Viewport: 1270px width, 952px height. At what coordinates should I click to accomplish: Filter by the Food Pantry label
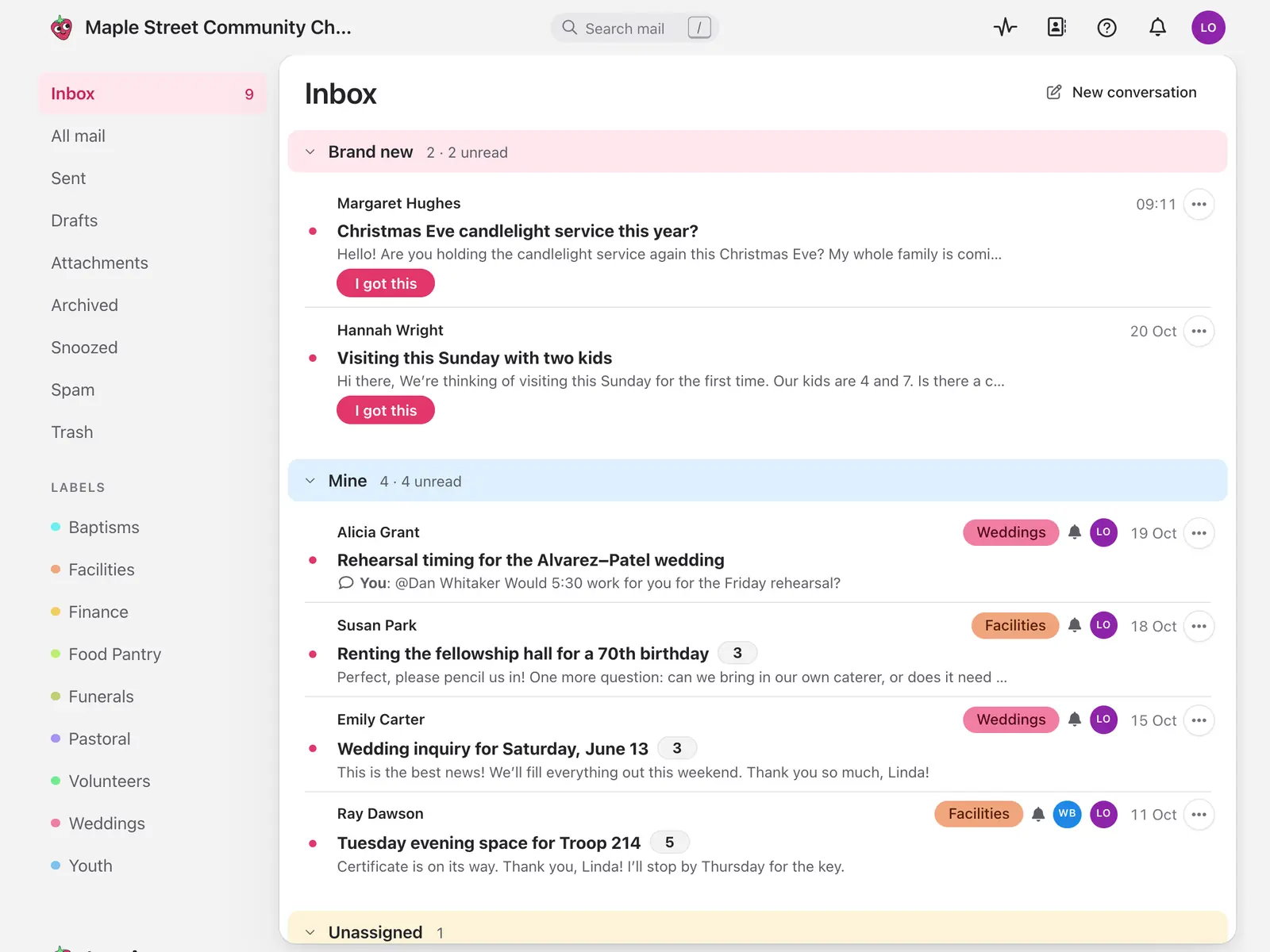click(x=106, y=654)
